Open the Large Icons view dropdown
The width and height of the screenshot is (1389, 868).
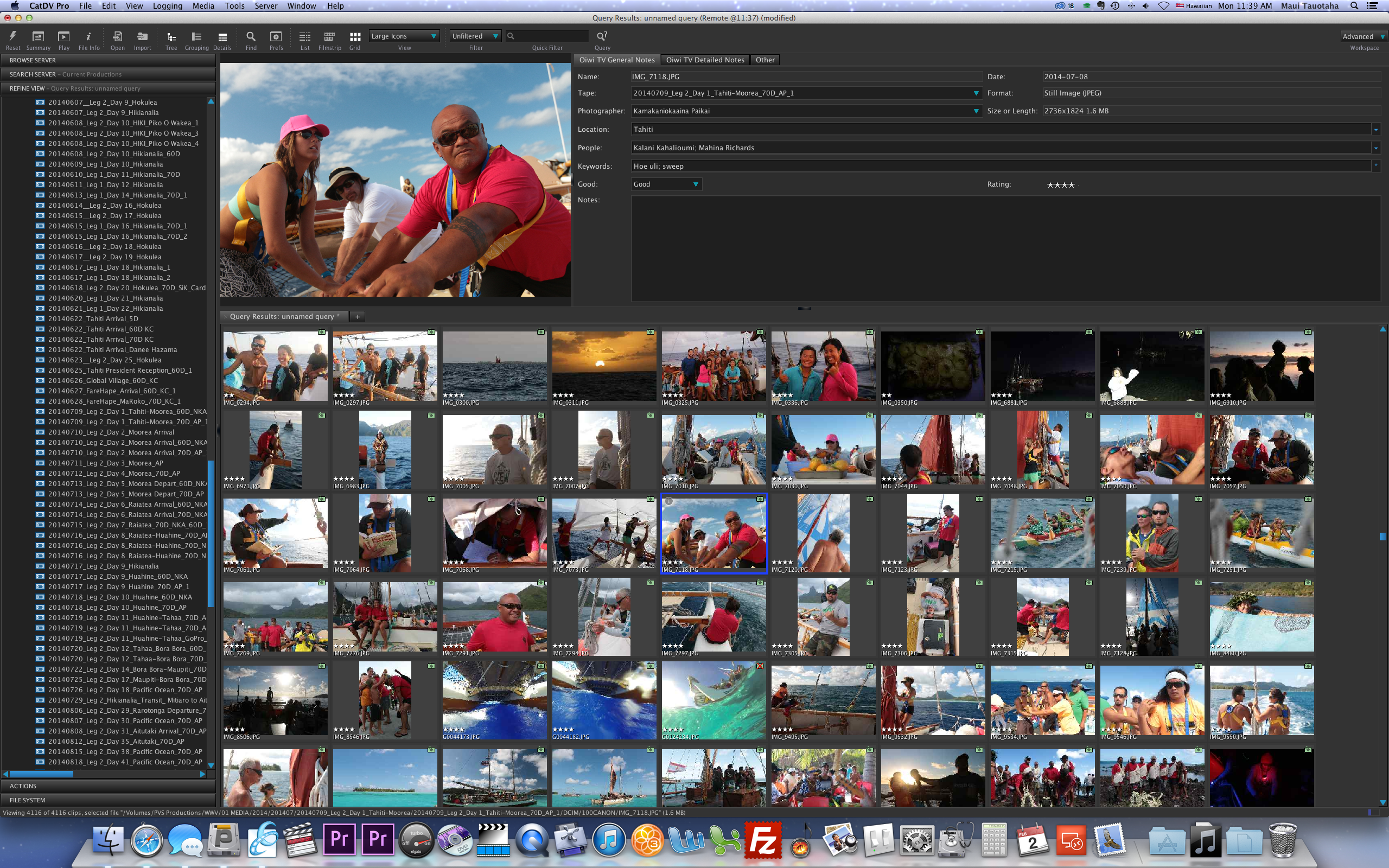pos(404,36)
